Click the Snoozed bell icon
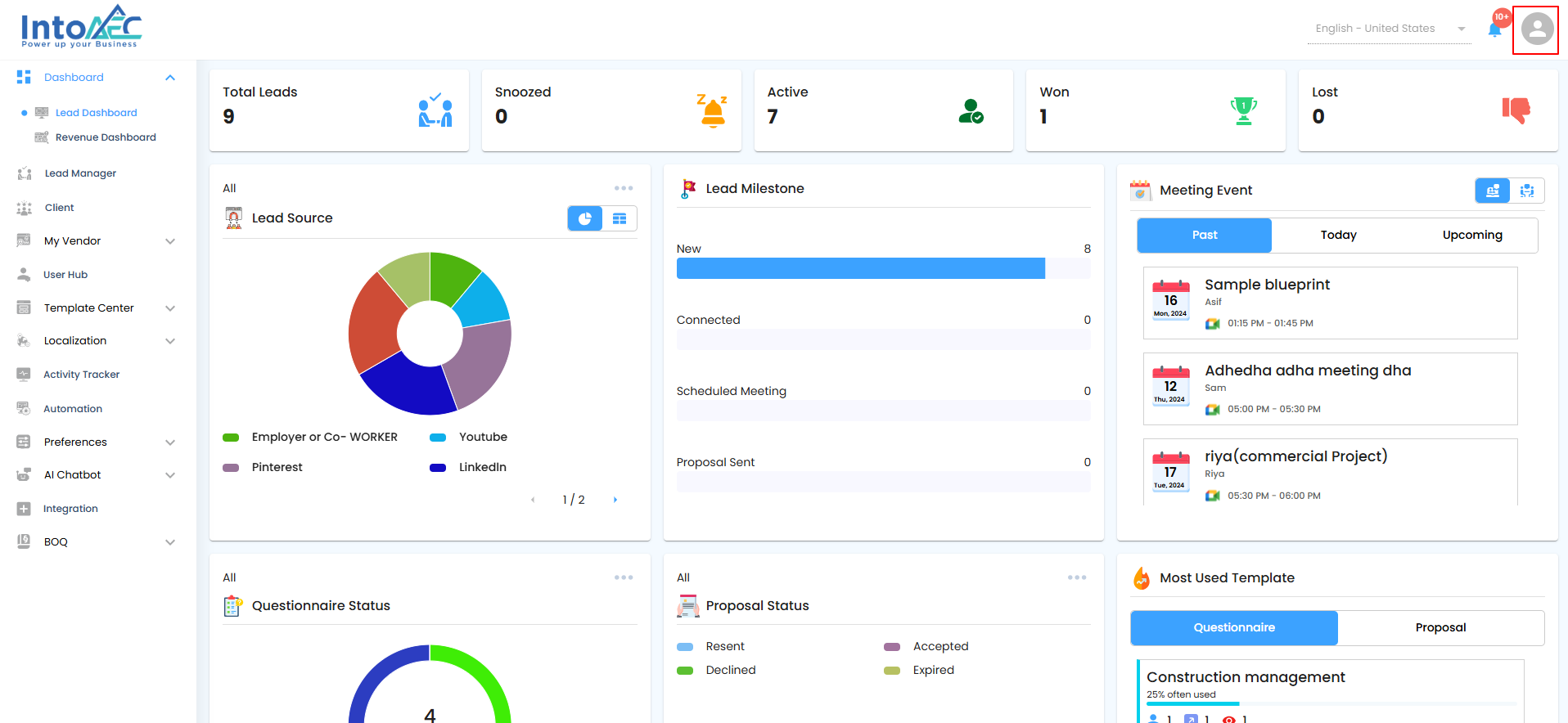 712,110
